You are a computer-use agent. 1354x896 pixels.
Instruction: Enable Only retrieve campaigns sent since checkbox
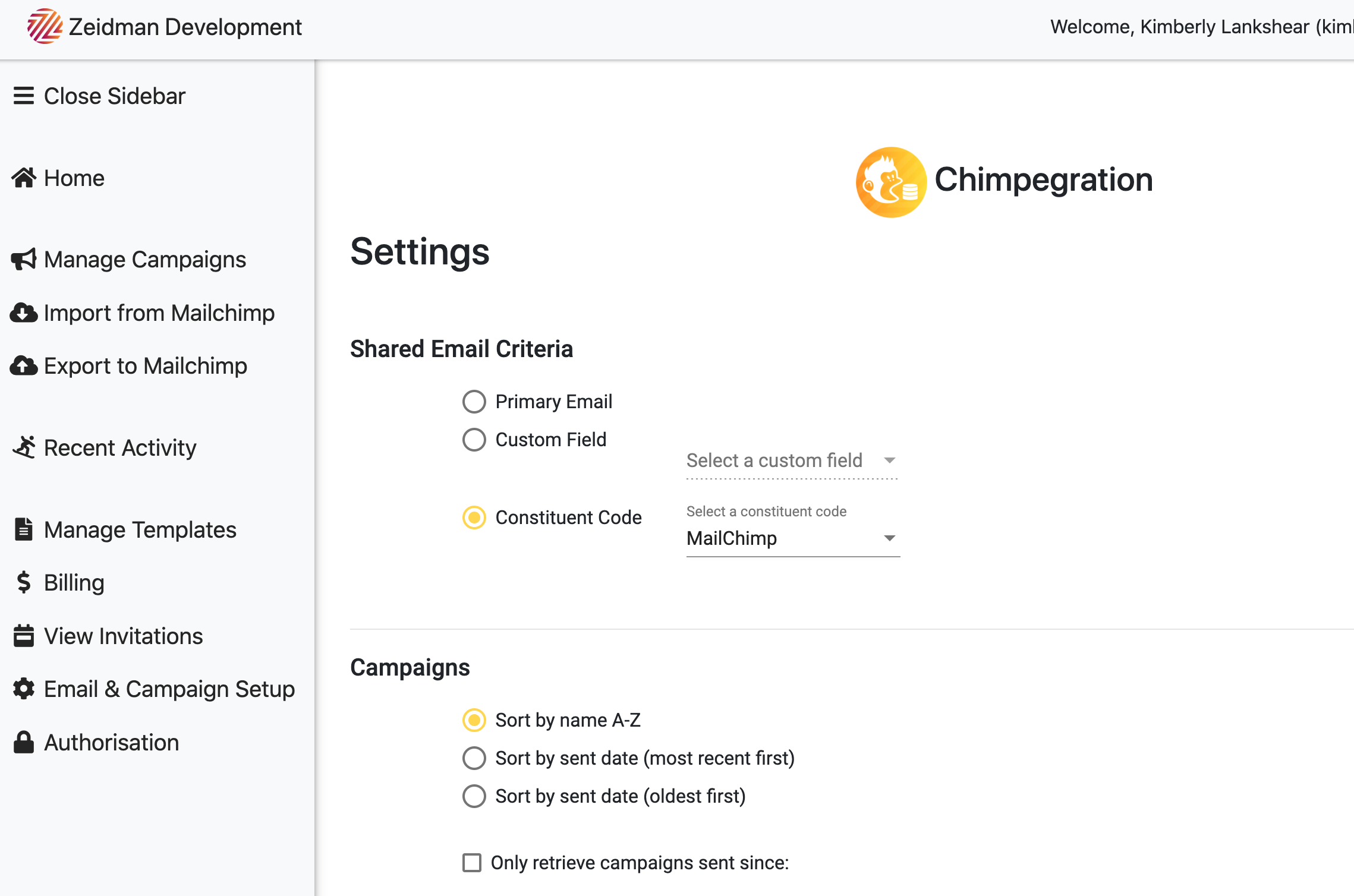(x=472, y=863)
